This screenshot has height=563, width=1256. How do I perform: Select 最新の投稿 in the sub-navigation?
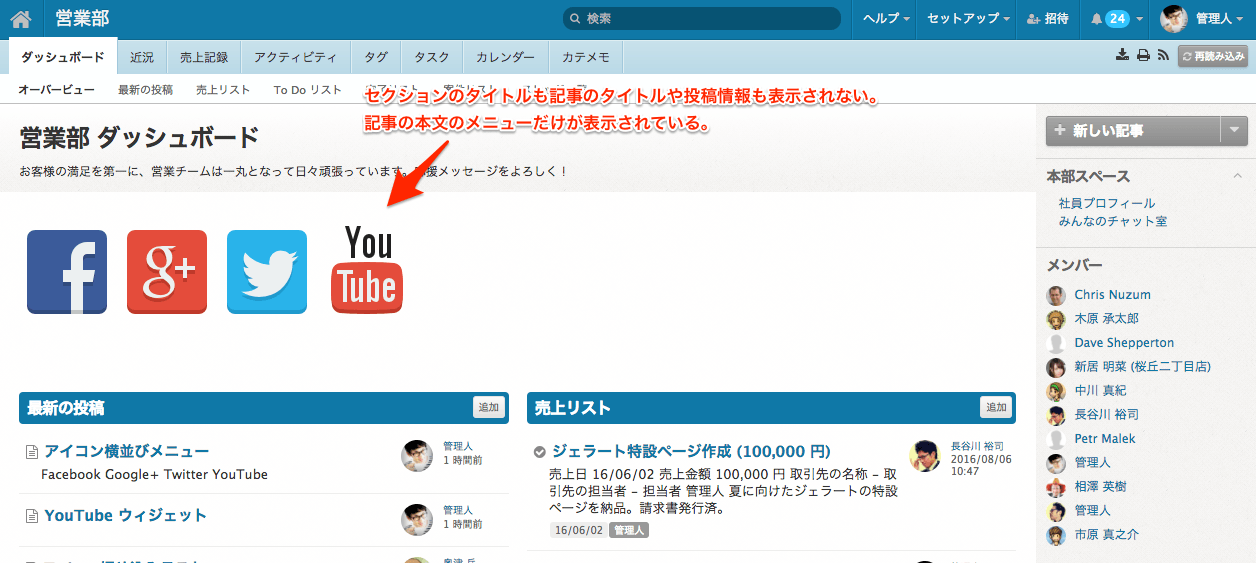pos(145,90)
